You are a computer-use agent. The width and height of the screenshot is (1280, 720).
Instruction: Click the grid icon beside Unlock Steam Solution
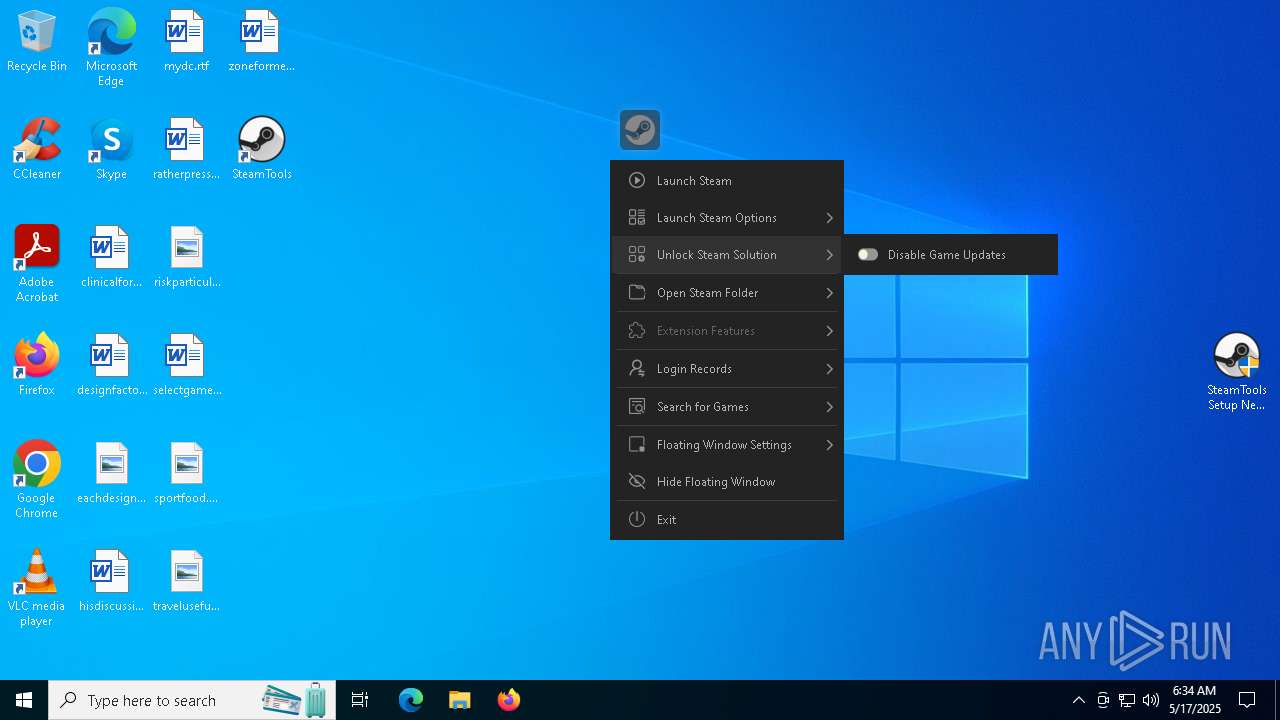point(636,254)
